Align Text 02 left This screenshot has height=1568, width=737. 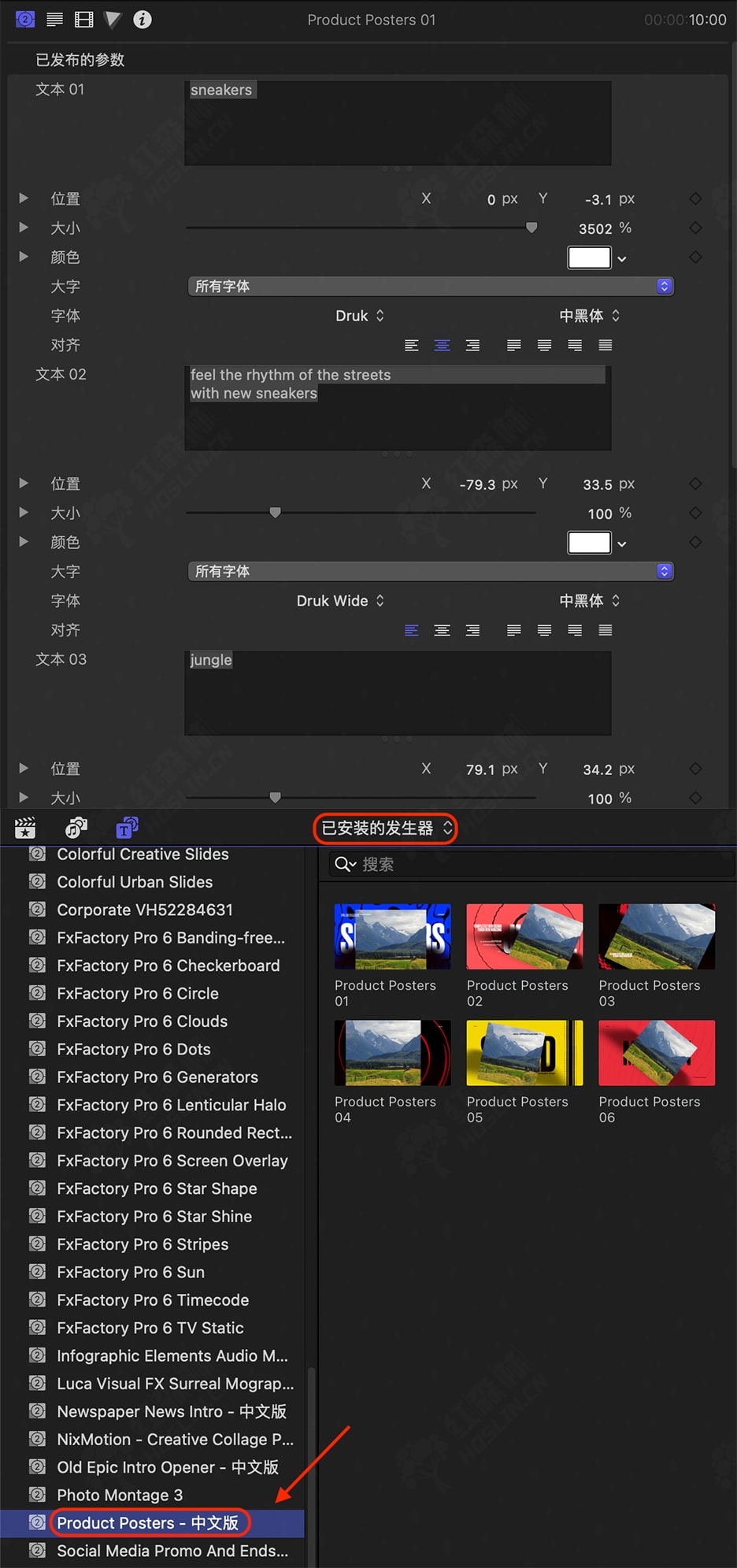click(x=412, y=630)
